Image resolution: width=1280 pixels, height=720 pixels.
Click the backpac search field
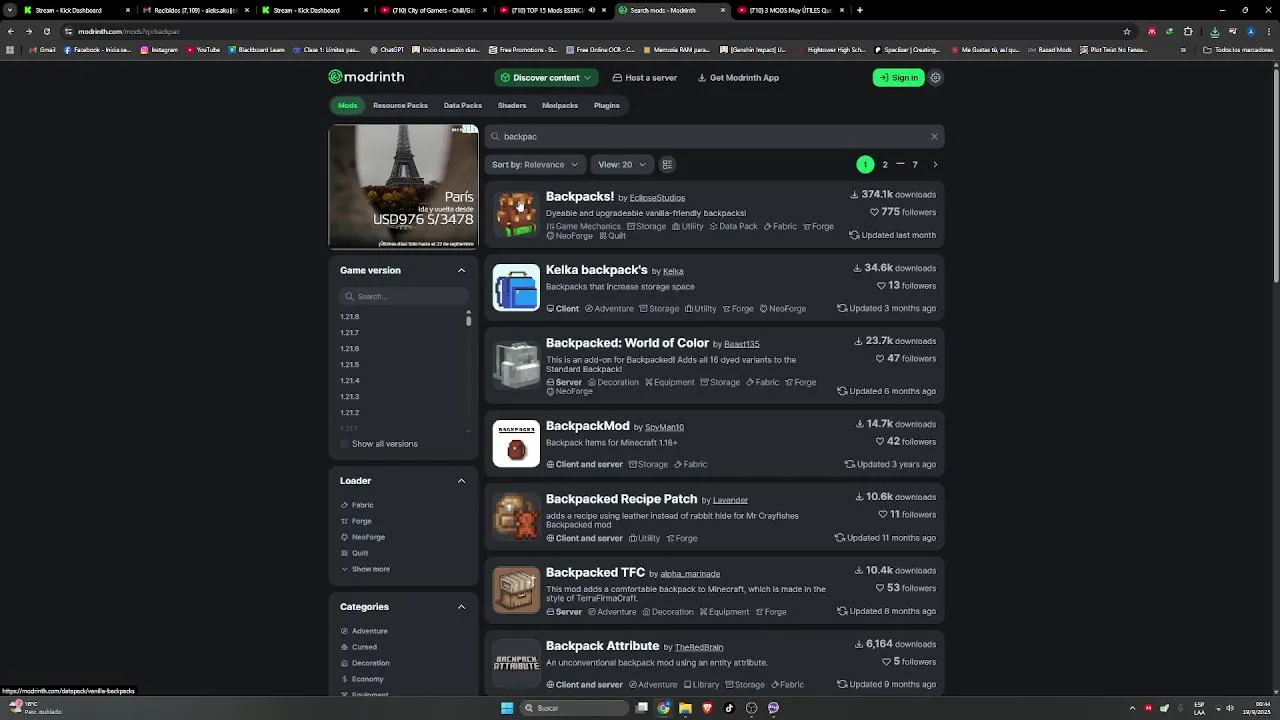[x=714, y=136]
